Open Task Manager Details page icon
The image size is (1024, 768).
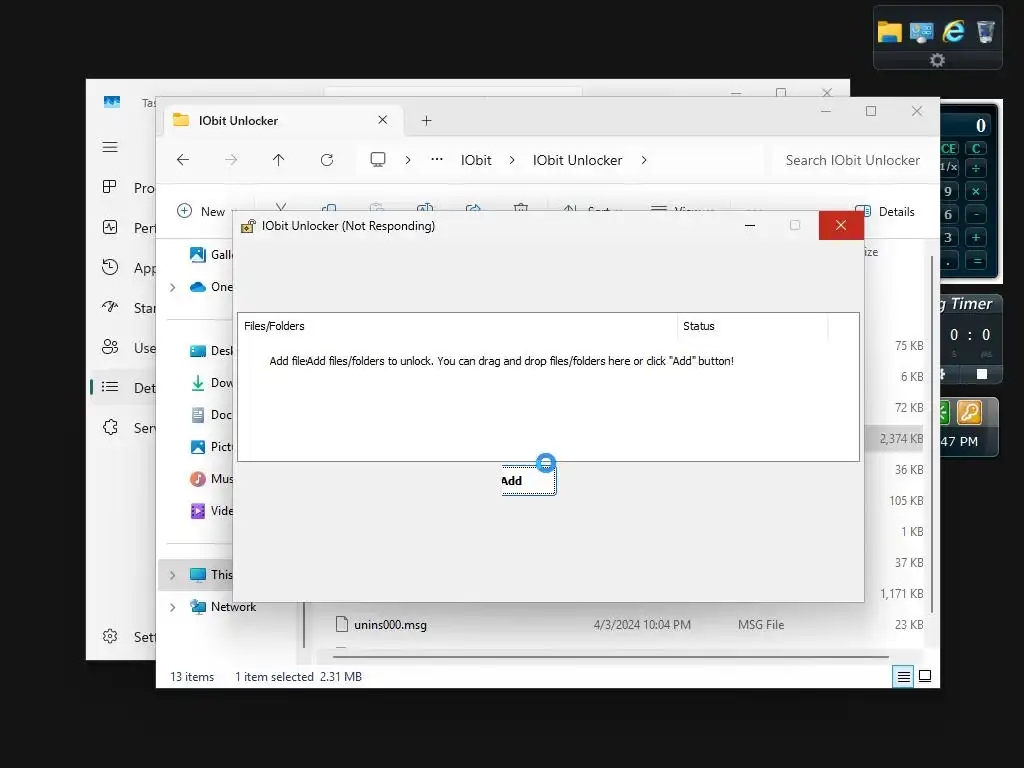(110, 387)
